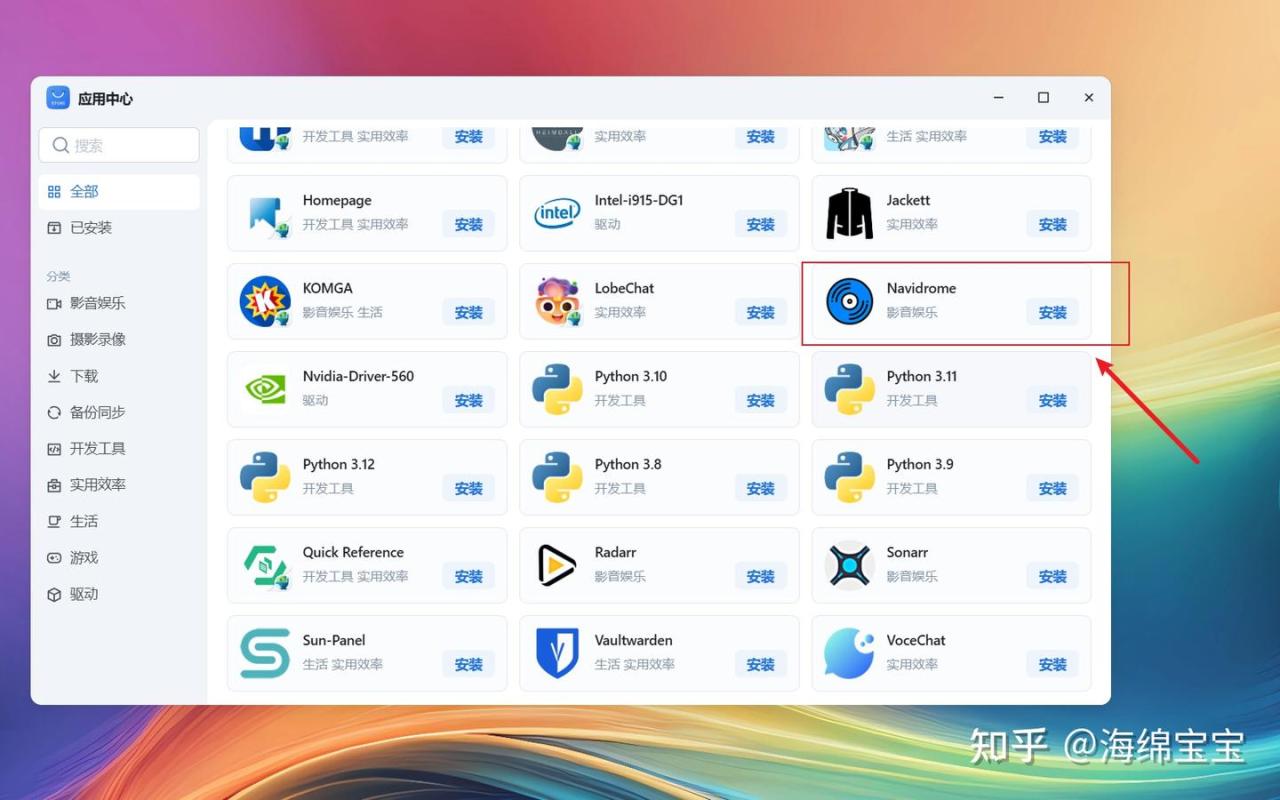Select 实用效率 in the sidebar
Screen dimensions: 1280x800
coord(119,485)
